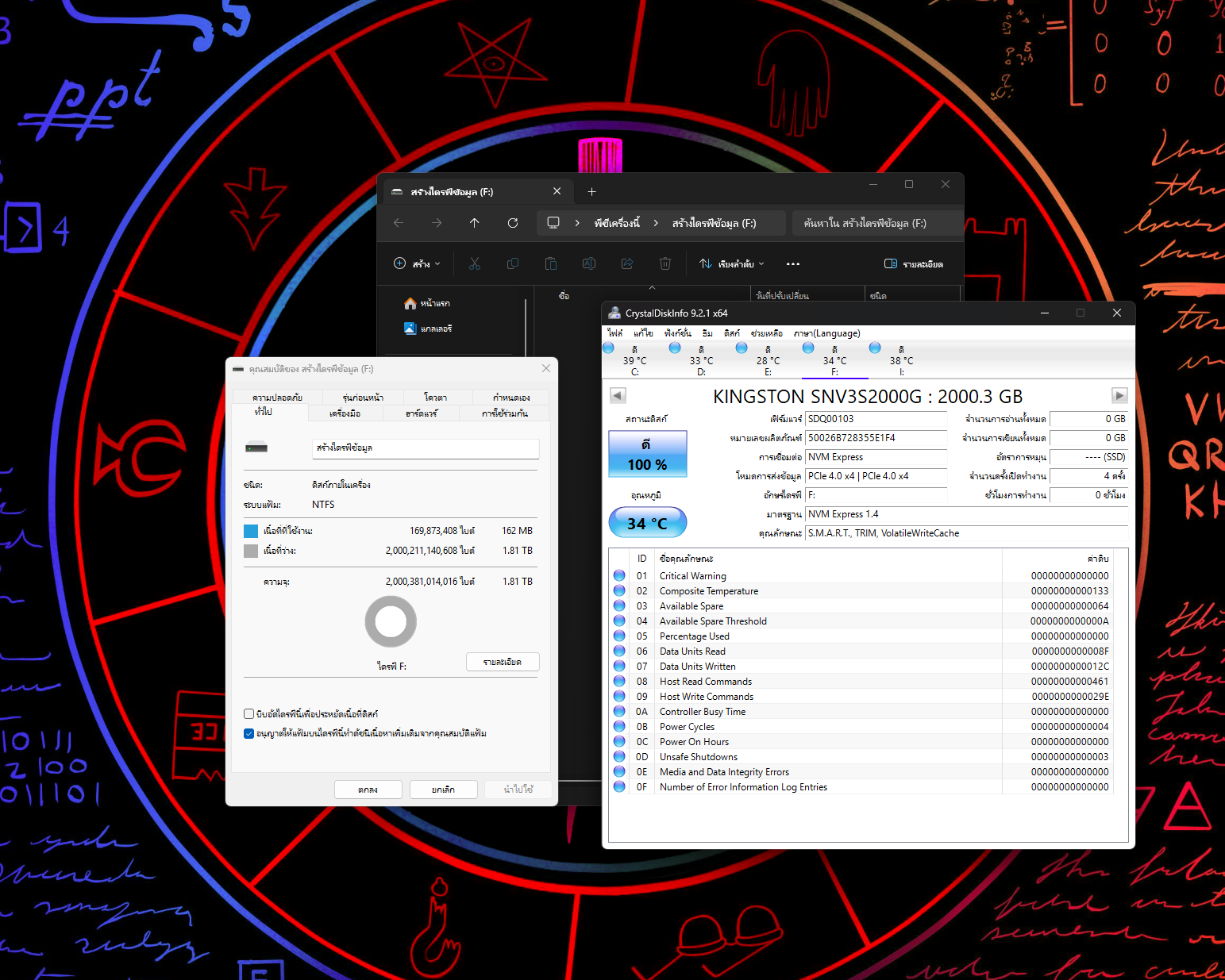Open the See more (three dots) menu in Explorer
Screen dimensions: 1225x980
[793, 263]
